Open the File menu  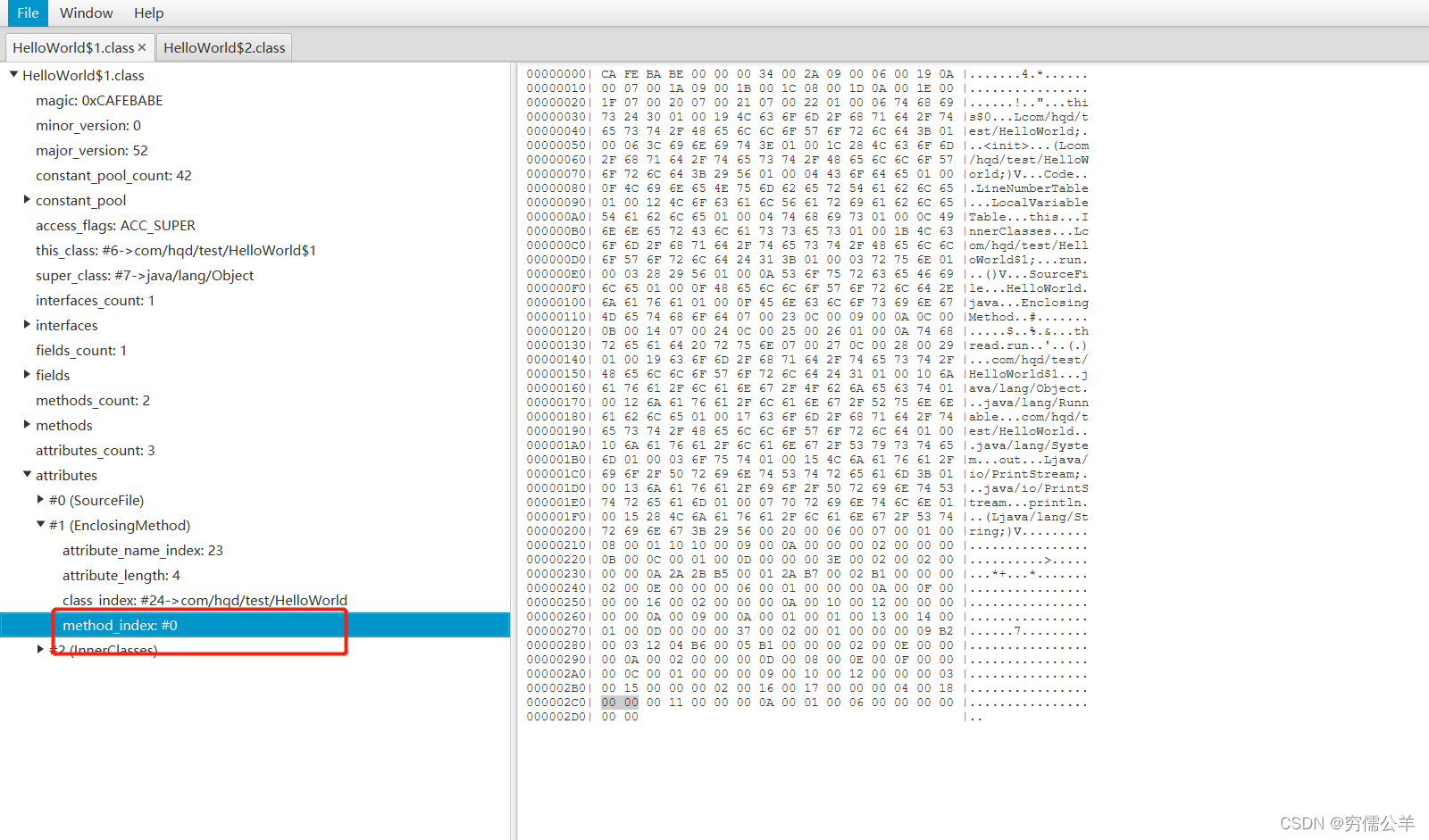28,13
